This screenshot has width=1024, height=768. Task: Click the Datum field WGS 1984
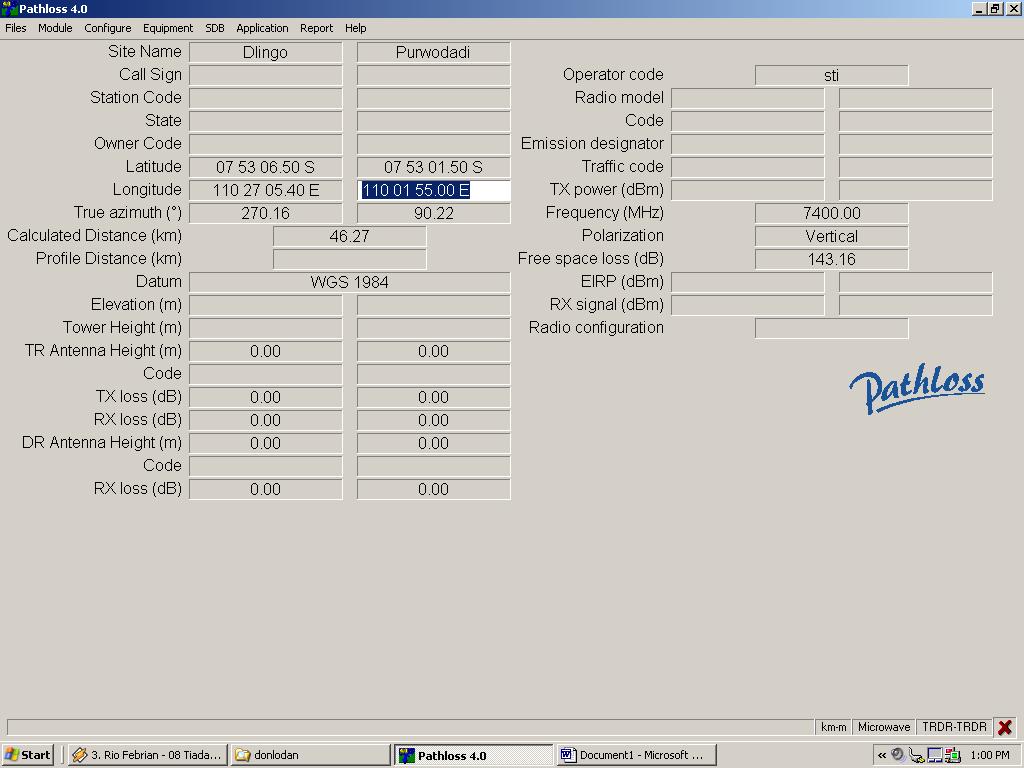pyautogui.click(x=349, y=282)
